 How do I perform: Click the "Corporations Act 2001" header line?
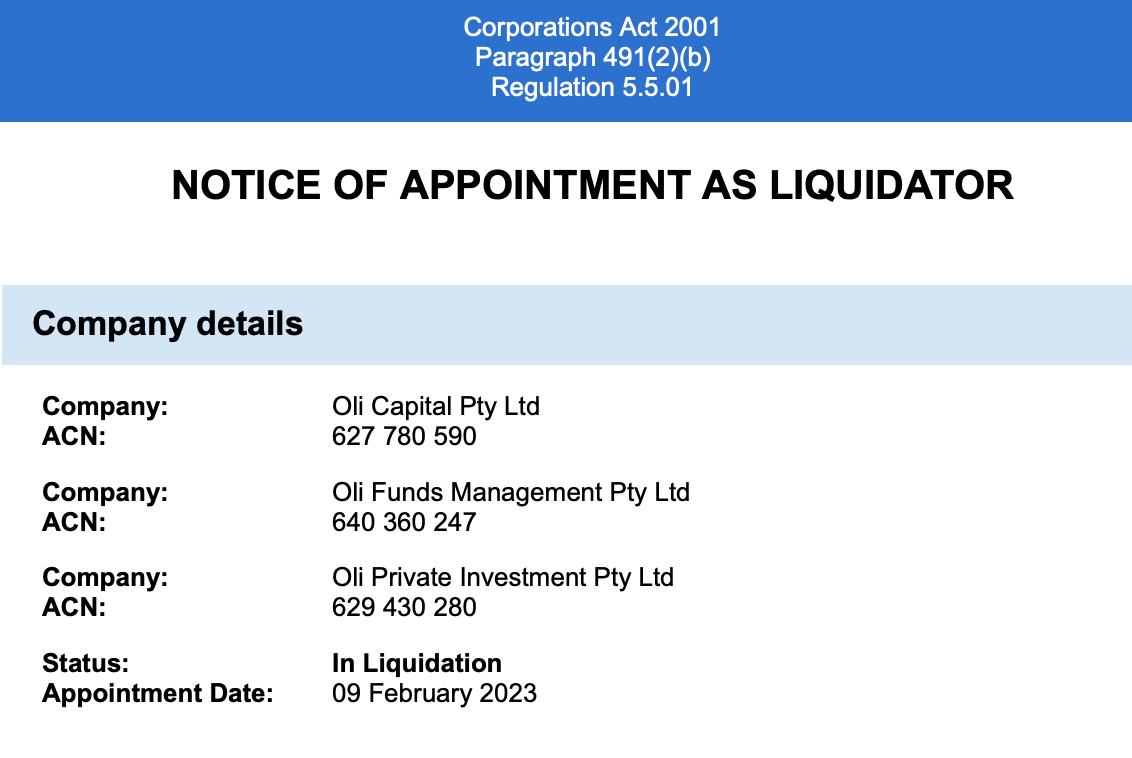[x=592, y=27]
